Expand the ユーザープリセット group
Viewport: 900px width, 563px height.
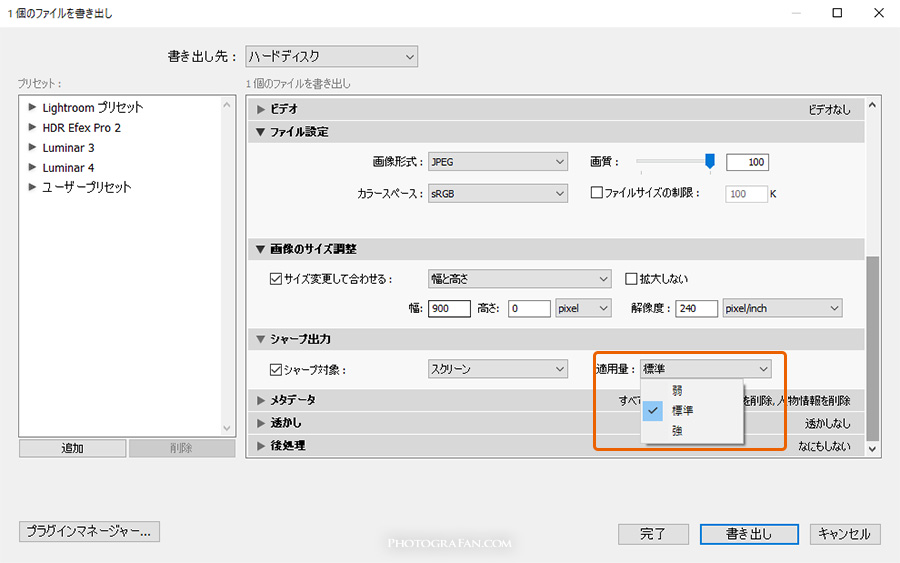point(32,187)
